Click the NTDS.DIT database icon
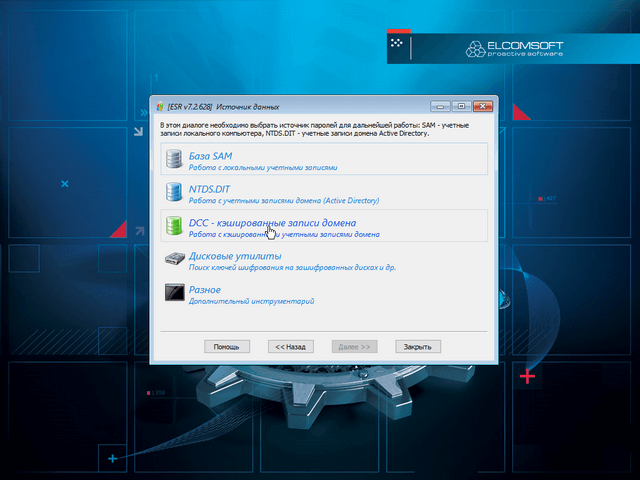Screen dimensions: 640x480 (x=174, y=192)
